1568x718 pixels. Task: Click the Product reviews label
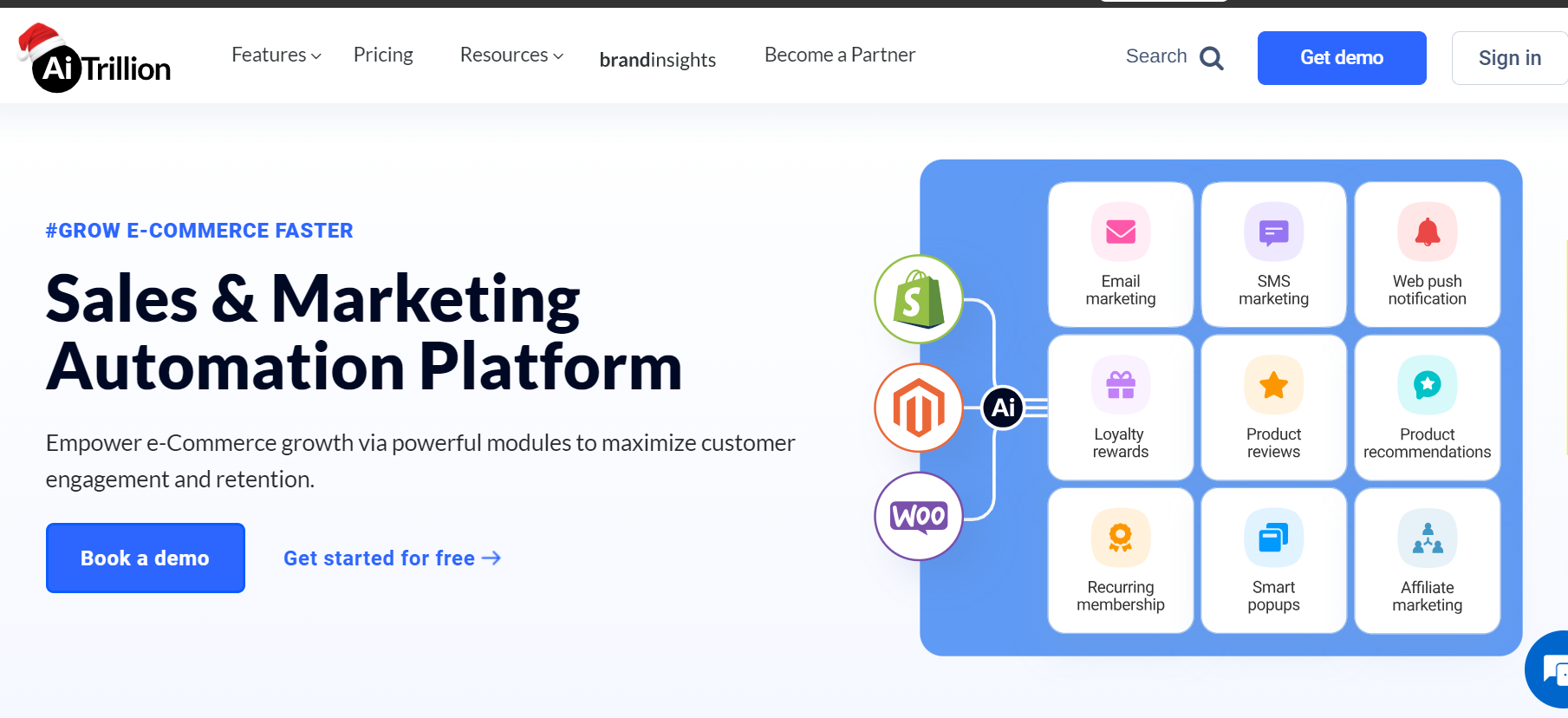[x=1273, y=442]
